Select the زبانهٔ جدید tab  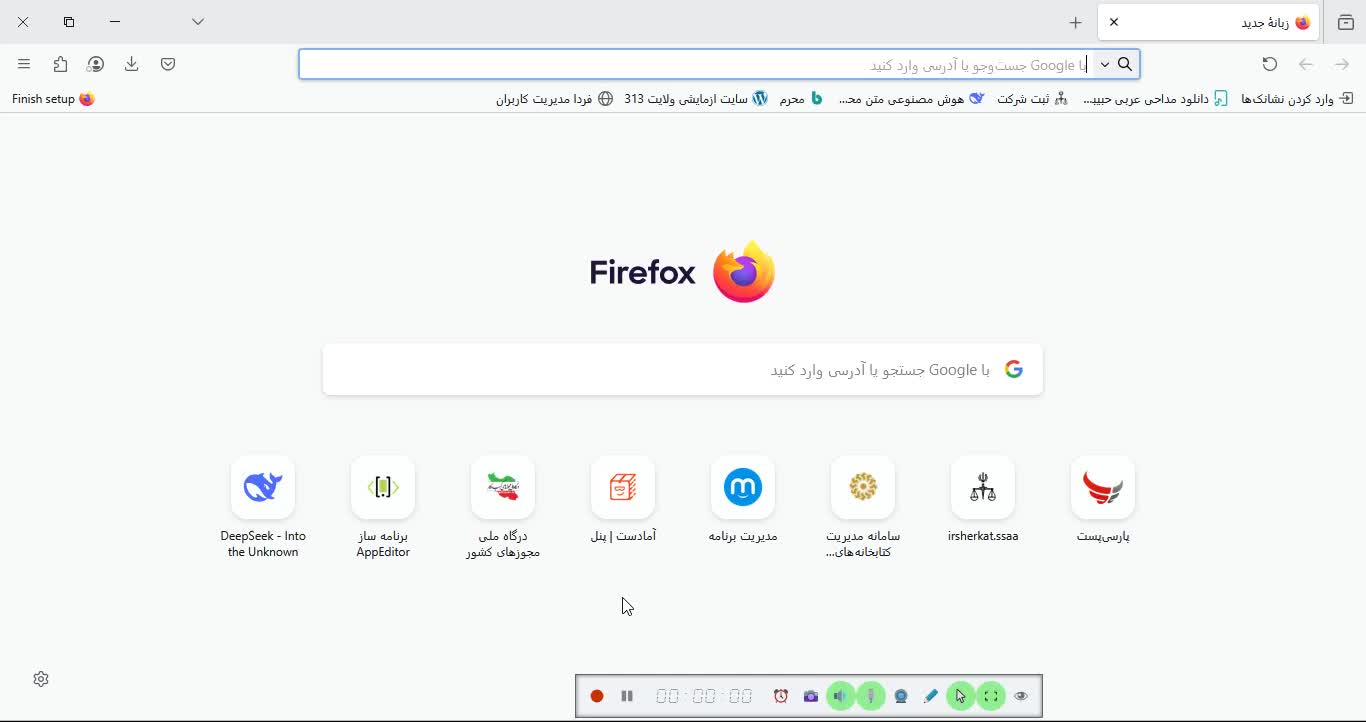1208,22
